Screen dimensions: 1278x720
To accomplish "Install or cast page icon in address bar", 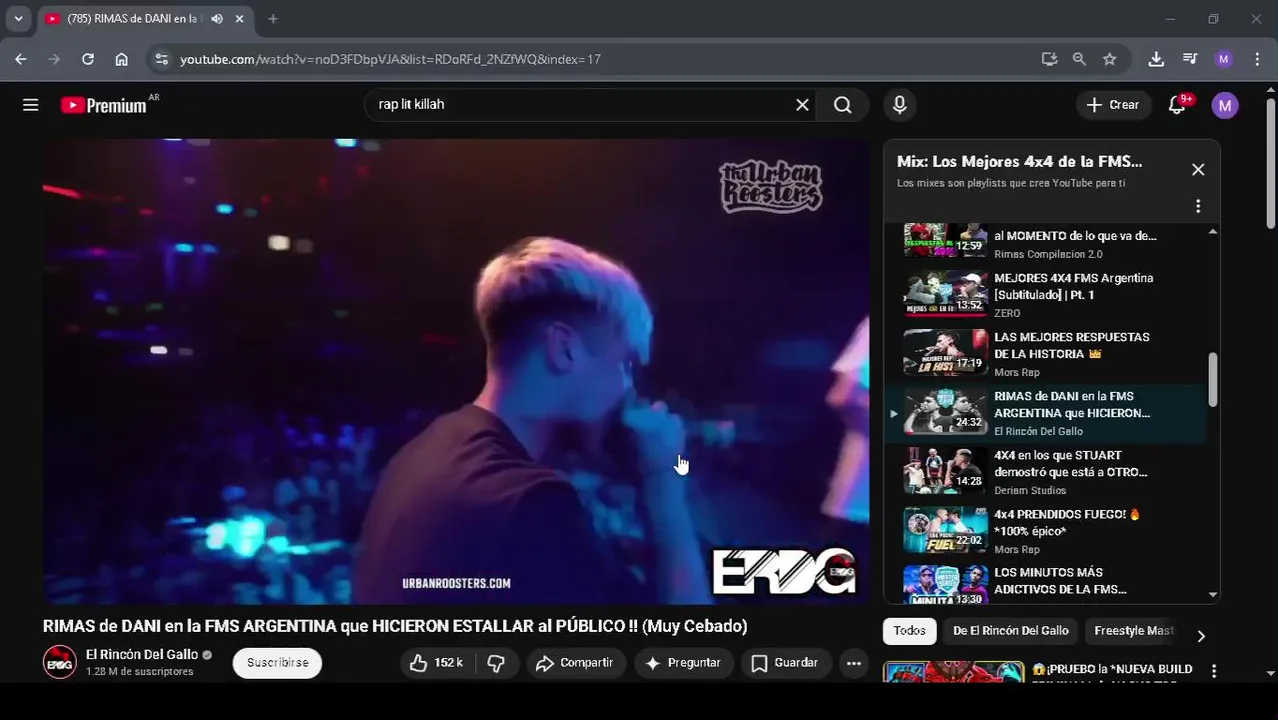I will (x=1049, y=59).
